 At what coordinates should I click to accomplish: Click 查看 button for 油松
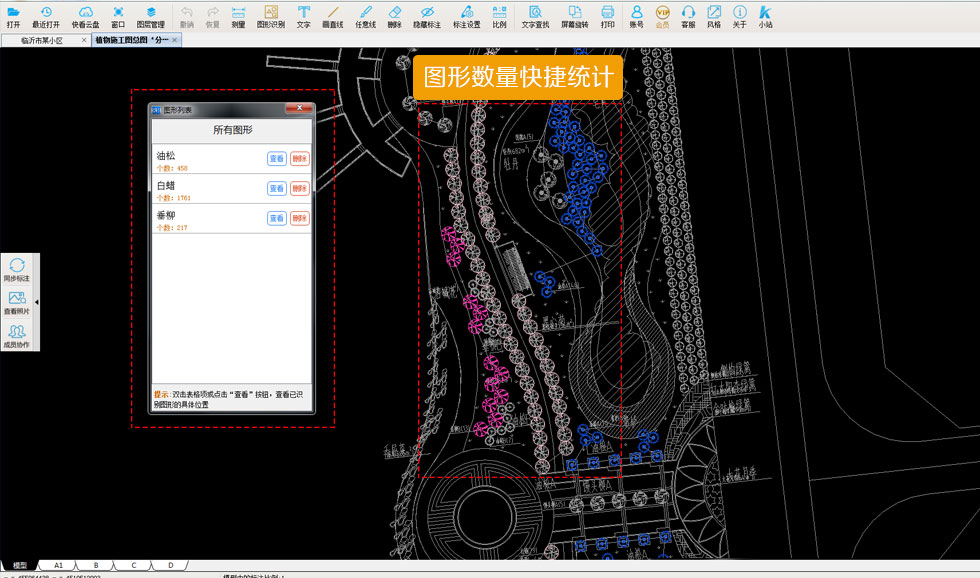tap(277, 158)
